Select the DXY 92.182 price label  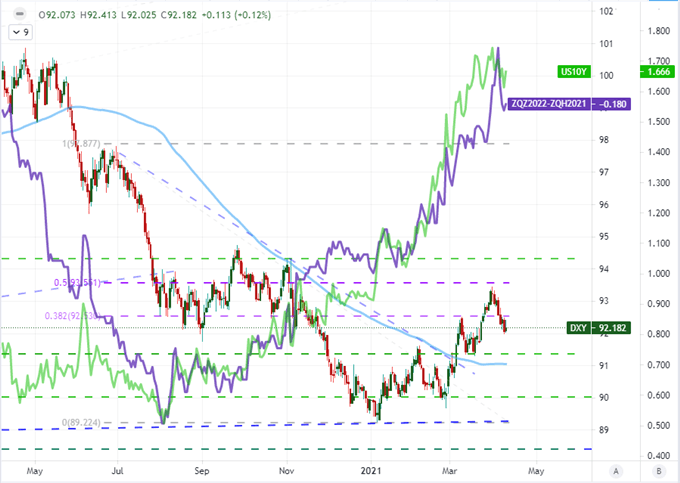click(x=598, y=328)
